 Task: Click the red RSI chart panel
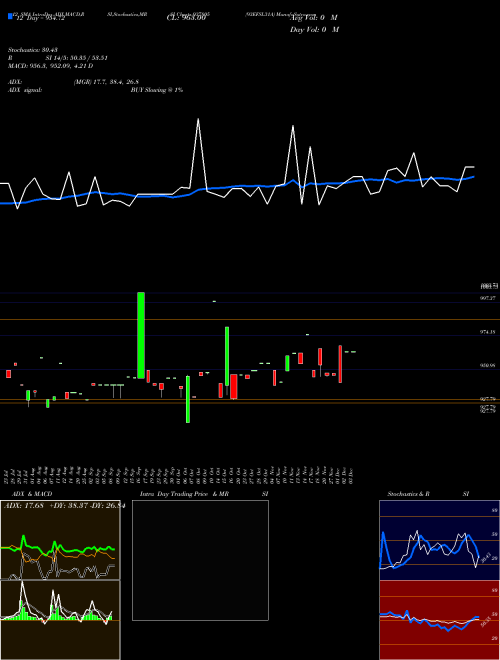[x=439, y=620]
